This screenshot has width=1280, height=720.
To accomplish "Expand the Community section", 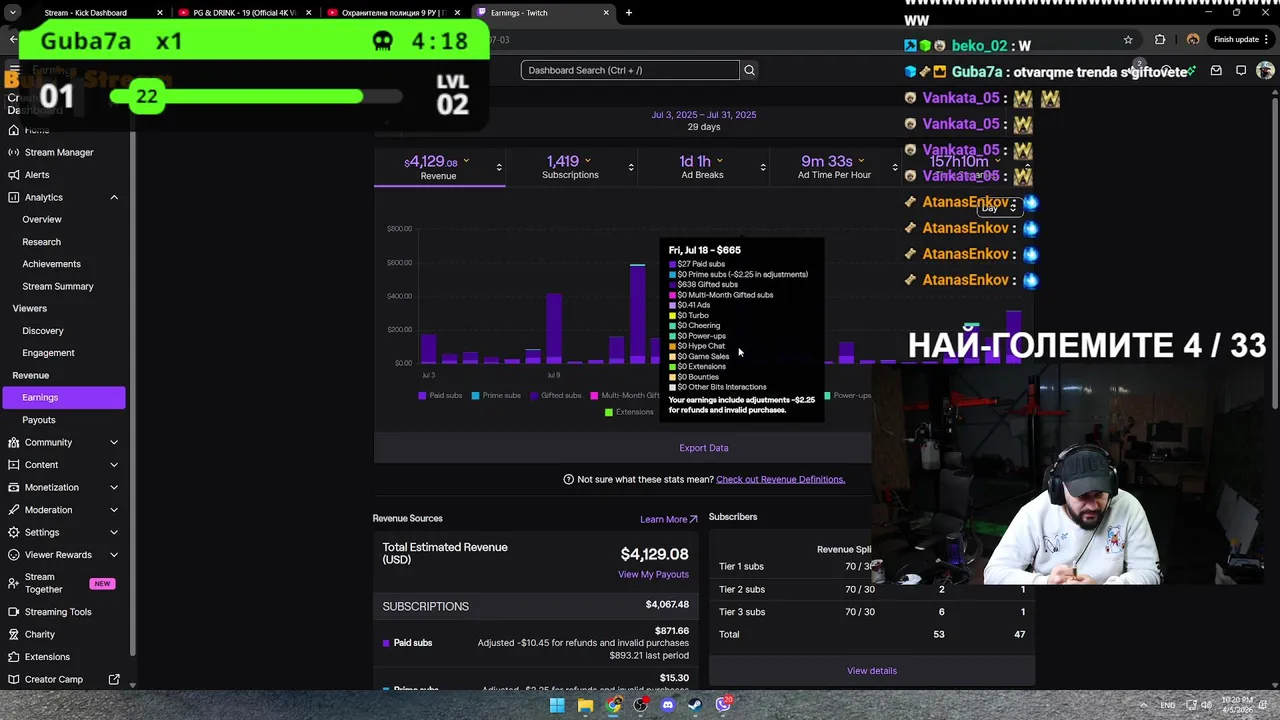I will 114,442.
